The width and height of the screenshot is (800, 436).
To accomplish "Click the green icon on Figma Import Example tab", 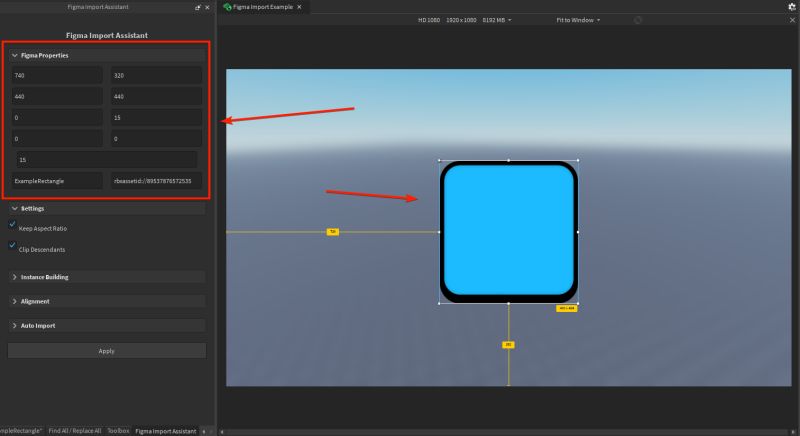I will [227, 7].
